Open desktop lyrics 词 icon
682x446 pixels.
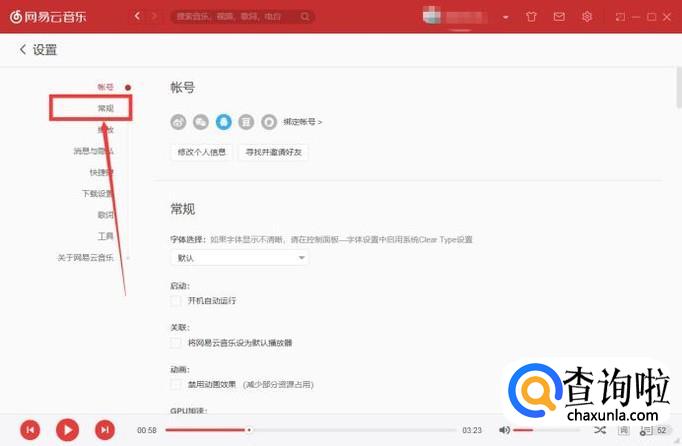pyautogui.click(x=623, y=430)
